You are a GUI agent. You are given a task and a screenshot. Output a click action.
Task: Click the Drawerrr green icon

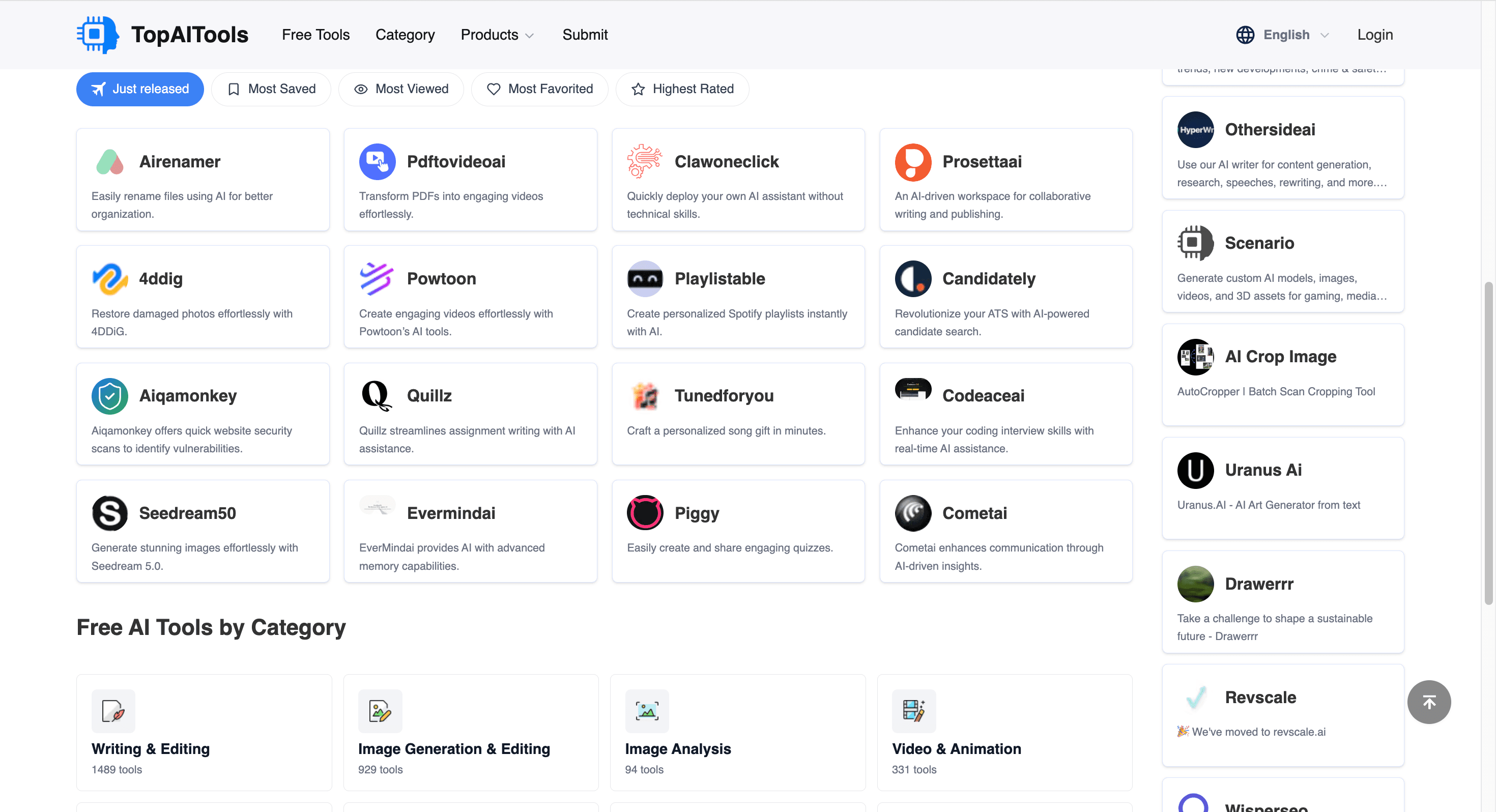(1196, 584)
